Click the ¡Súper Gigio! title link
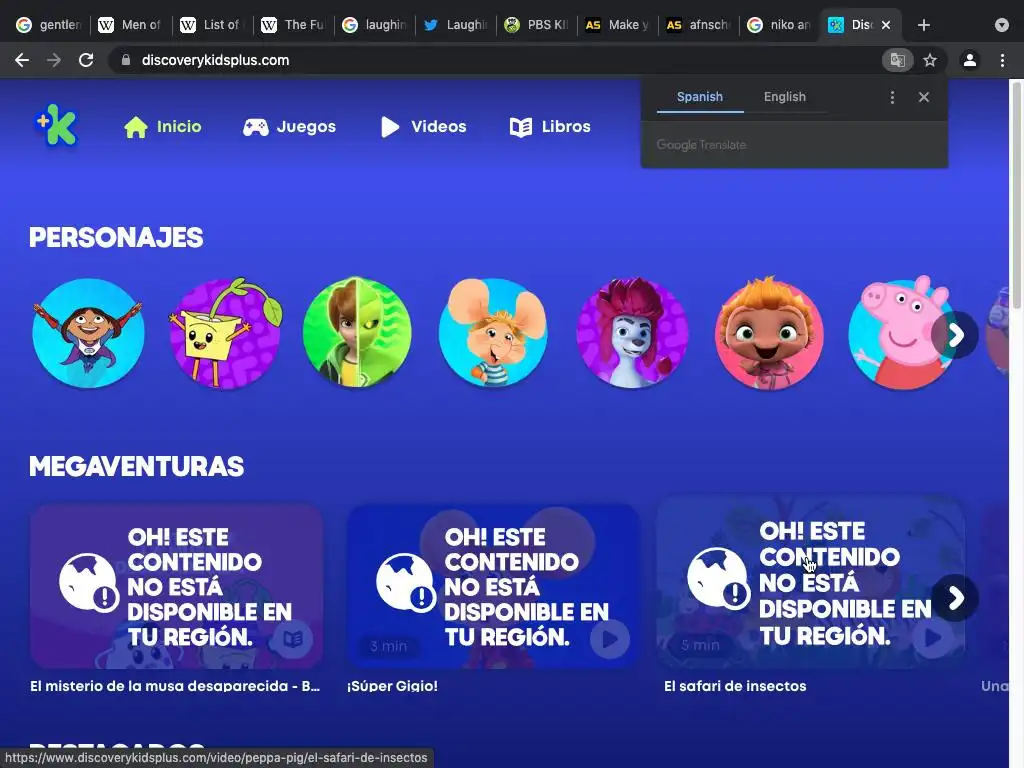1024x768 pixels. (392, 686)
